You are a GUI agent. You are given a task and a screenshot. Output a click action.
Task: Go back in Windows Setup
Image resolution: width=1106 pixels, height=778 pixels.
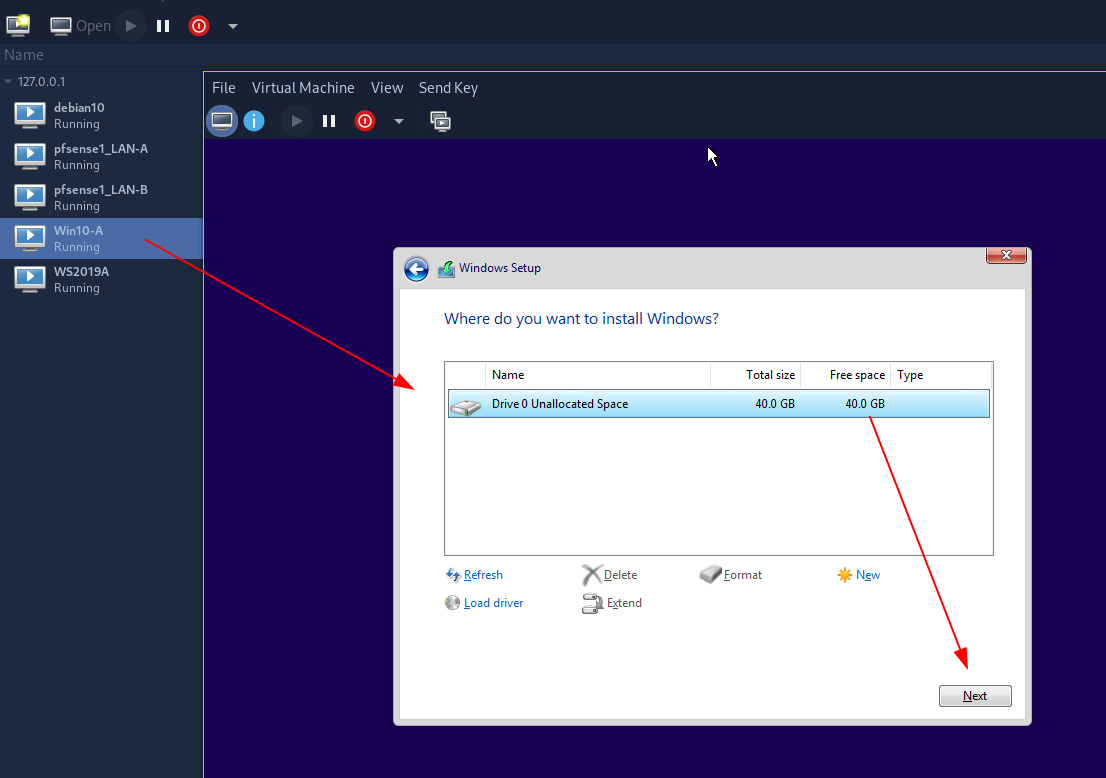[x=416, y=269]
